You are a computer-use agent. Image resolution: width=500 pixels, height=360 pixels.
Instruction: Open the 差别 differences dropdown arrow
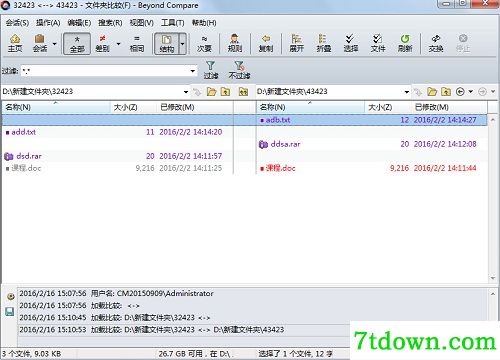[x=118, y=44]
